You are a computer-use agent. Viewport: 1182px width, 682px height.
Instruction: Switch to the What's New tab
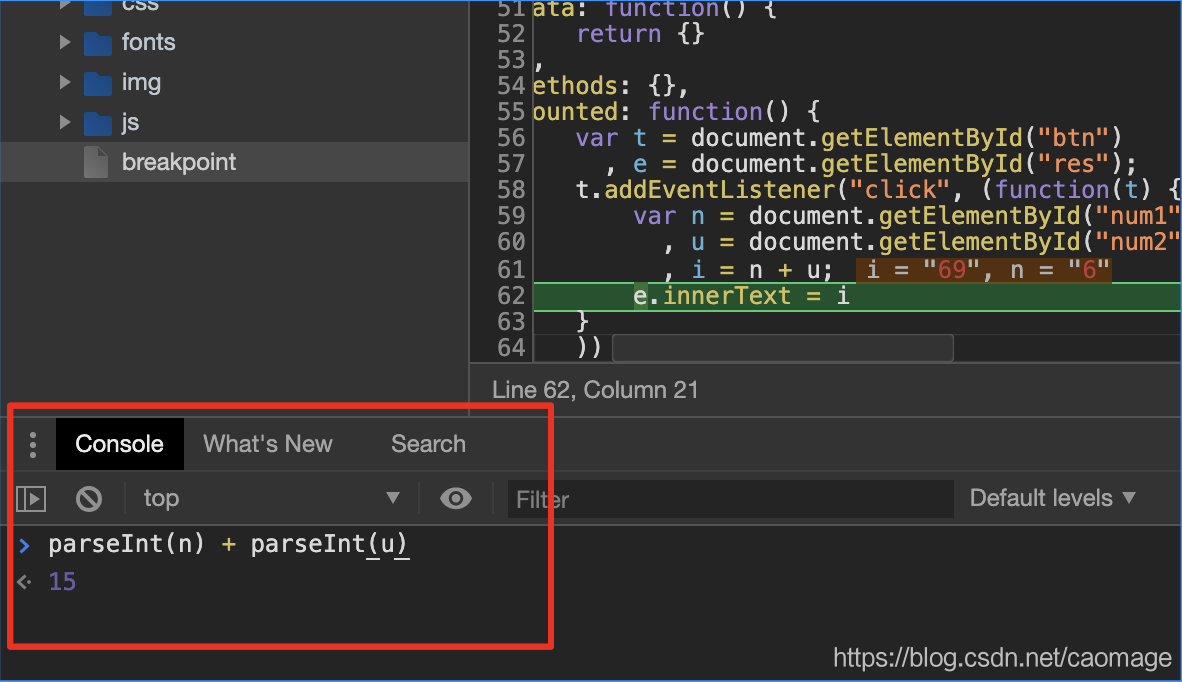(x=268, y=444)
